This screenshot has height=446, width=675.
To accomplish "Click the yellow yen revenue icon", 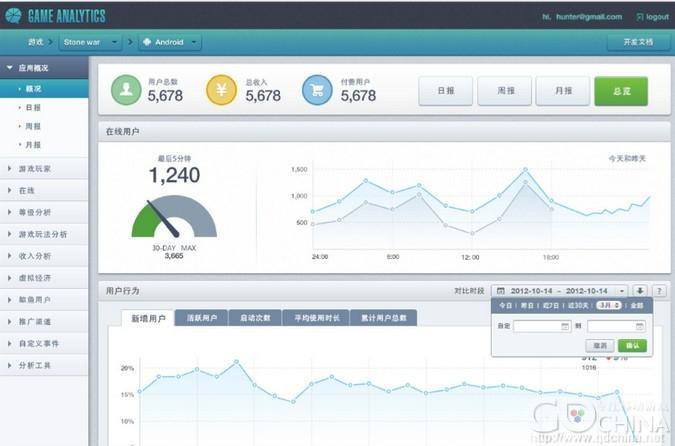I will pyautogui.click(x=221, y=90).
